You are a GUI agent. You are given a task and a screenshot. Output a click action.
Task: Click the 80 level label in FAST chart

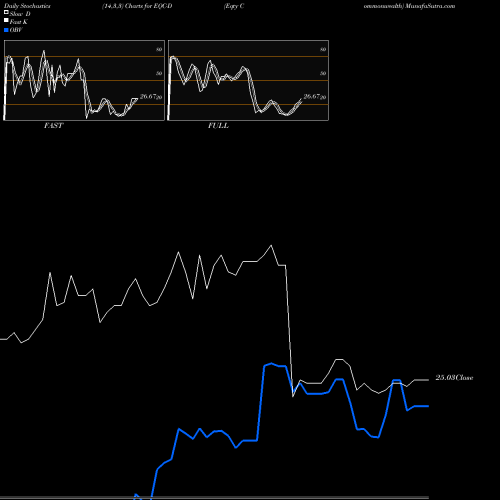tap(159, 49)
